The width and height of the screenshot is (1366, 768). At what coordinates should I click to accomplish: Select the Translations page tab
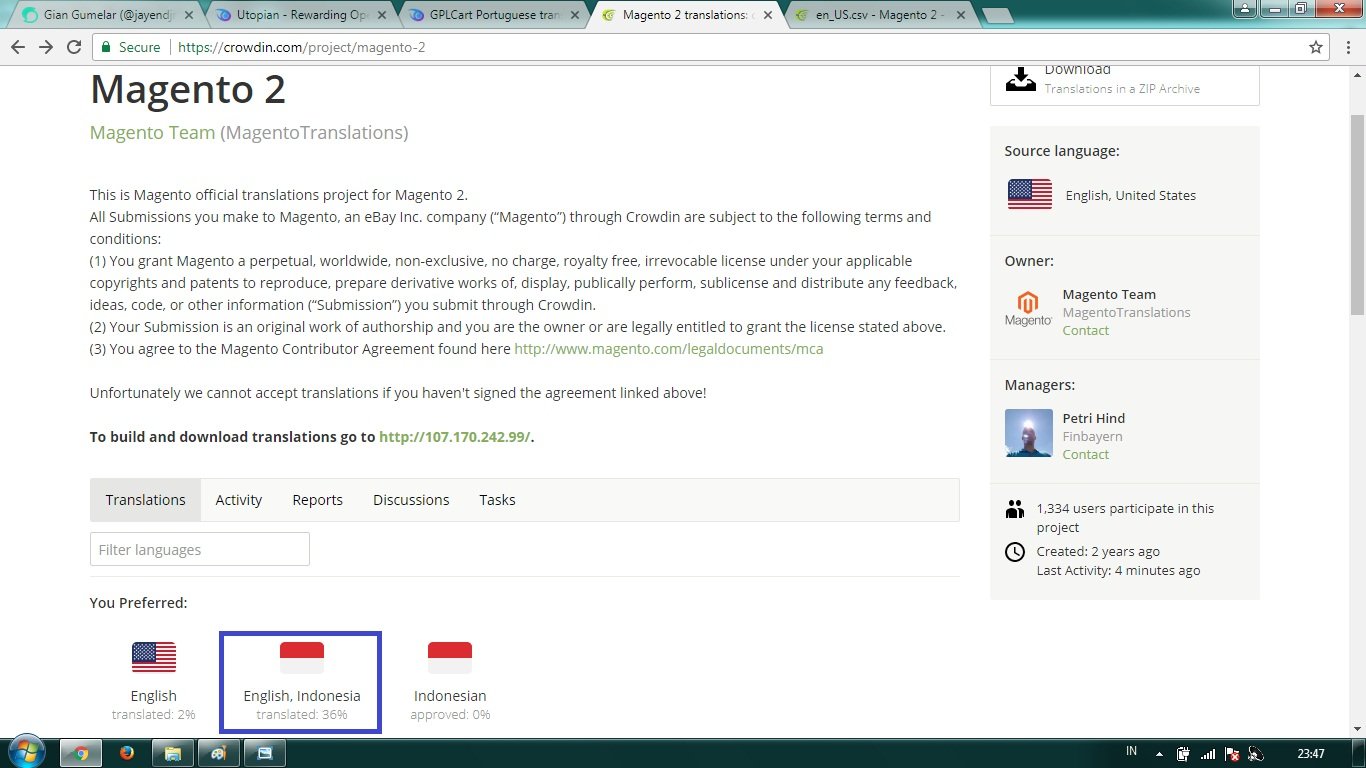(x=145, y=500)
